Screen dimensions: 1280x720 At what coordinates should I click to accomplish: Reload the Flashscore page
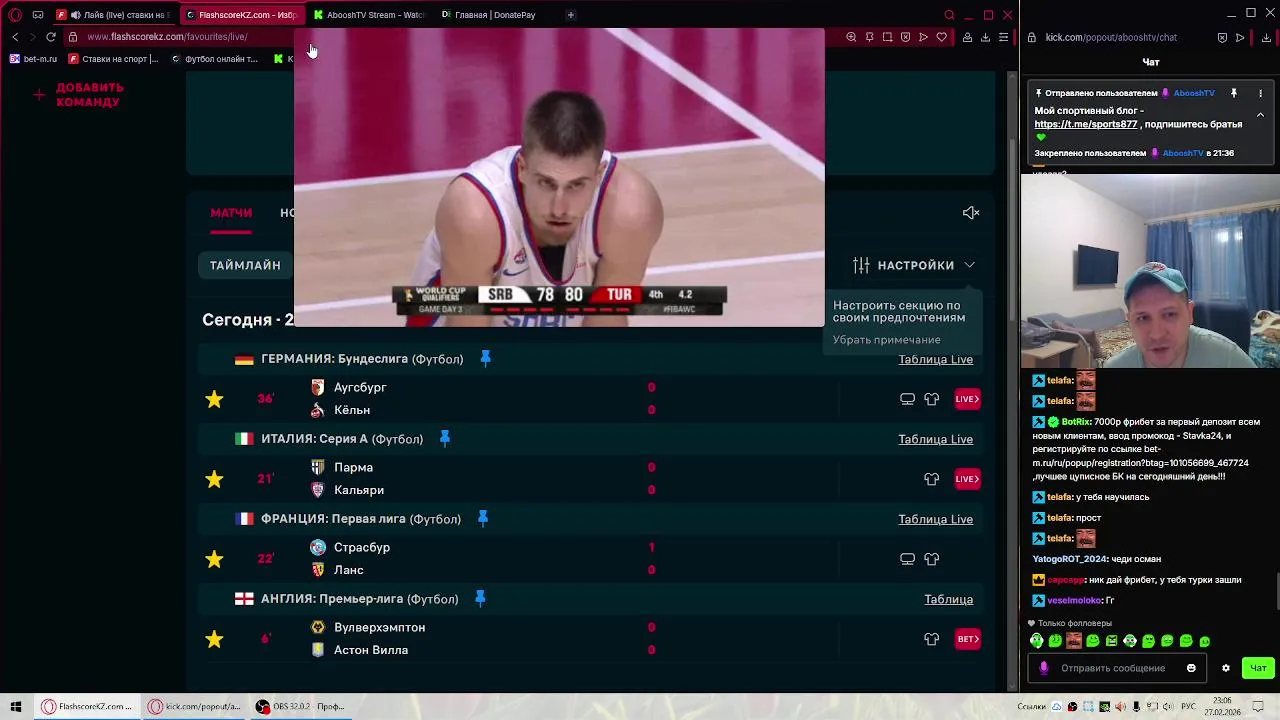point(51,37)
